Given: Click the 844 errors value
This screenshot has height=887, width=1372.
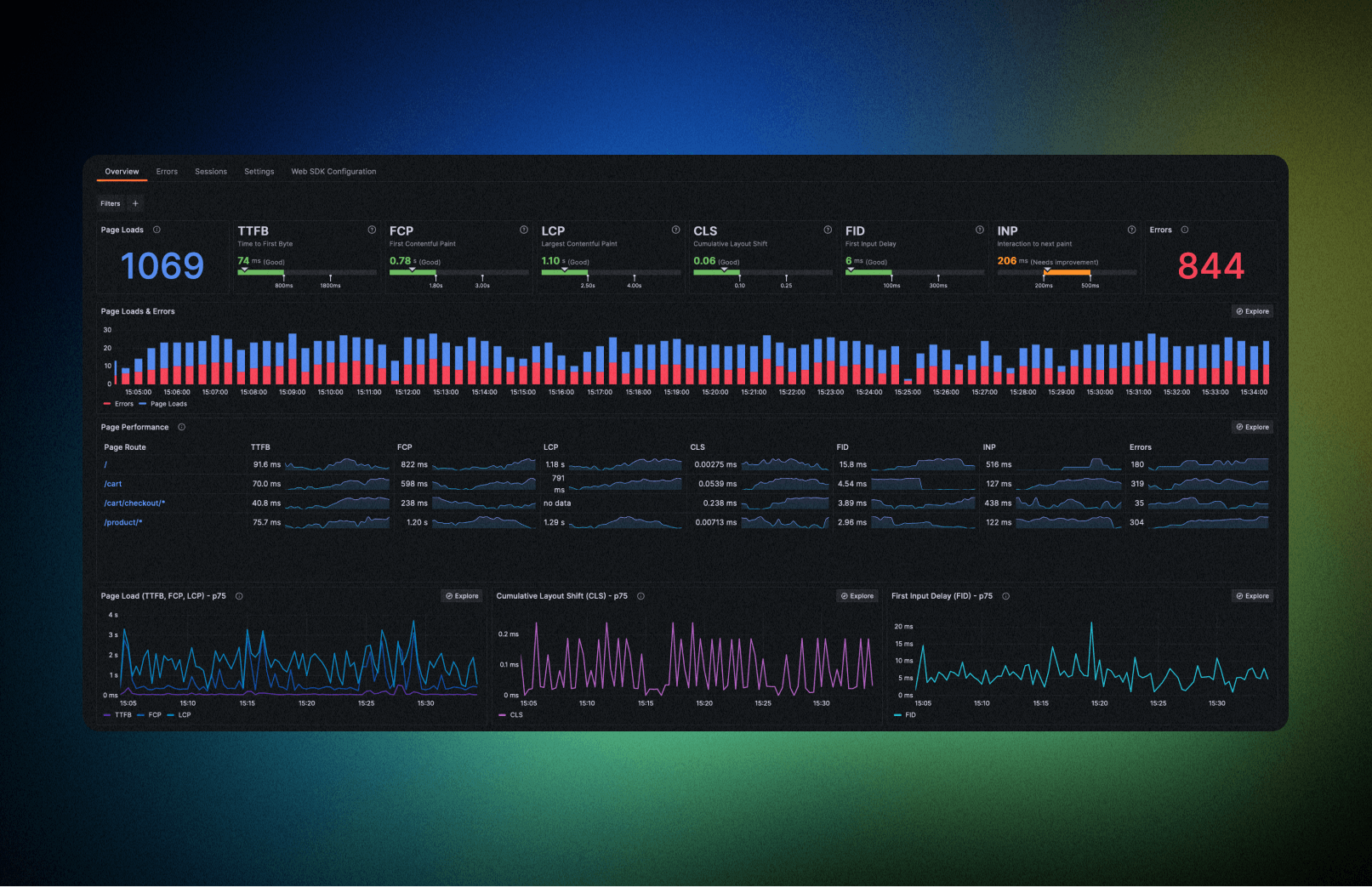Looking at the screenshot, I should (1210, 266).
